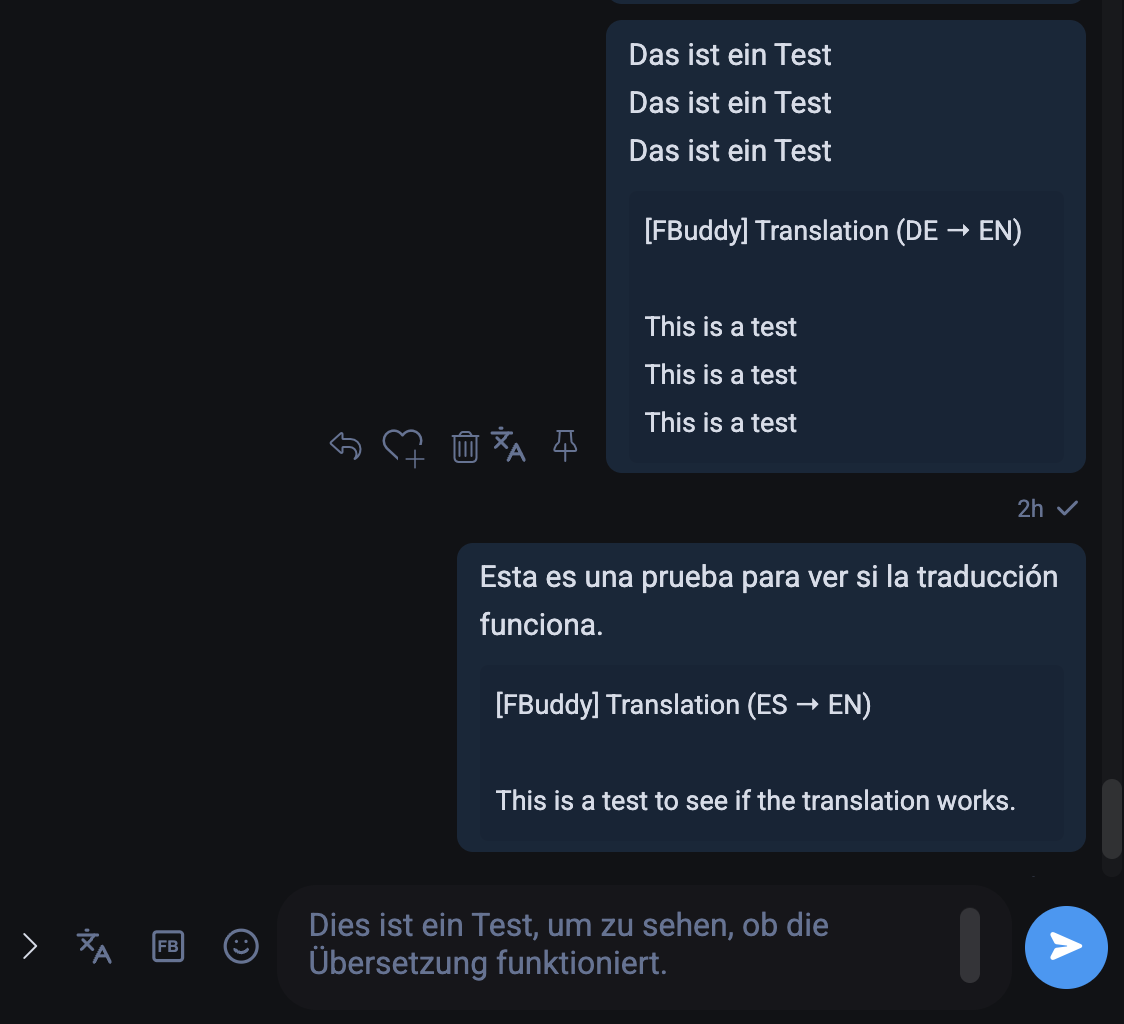1124x1024 pixels.
Task: Reply to the message using the reply arrow icon
Action: click(344, 446)
